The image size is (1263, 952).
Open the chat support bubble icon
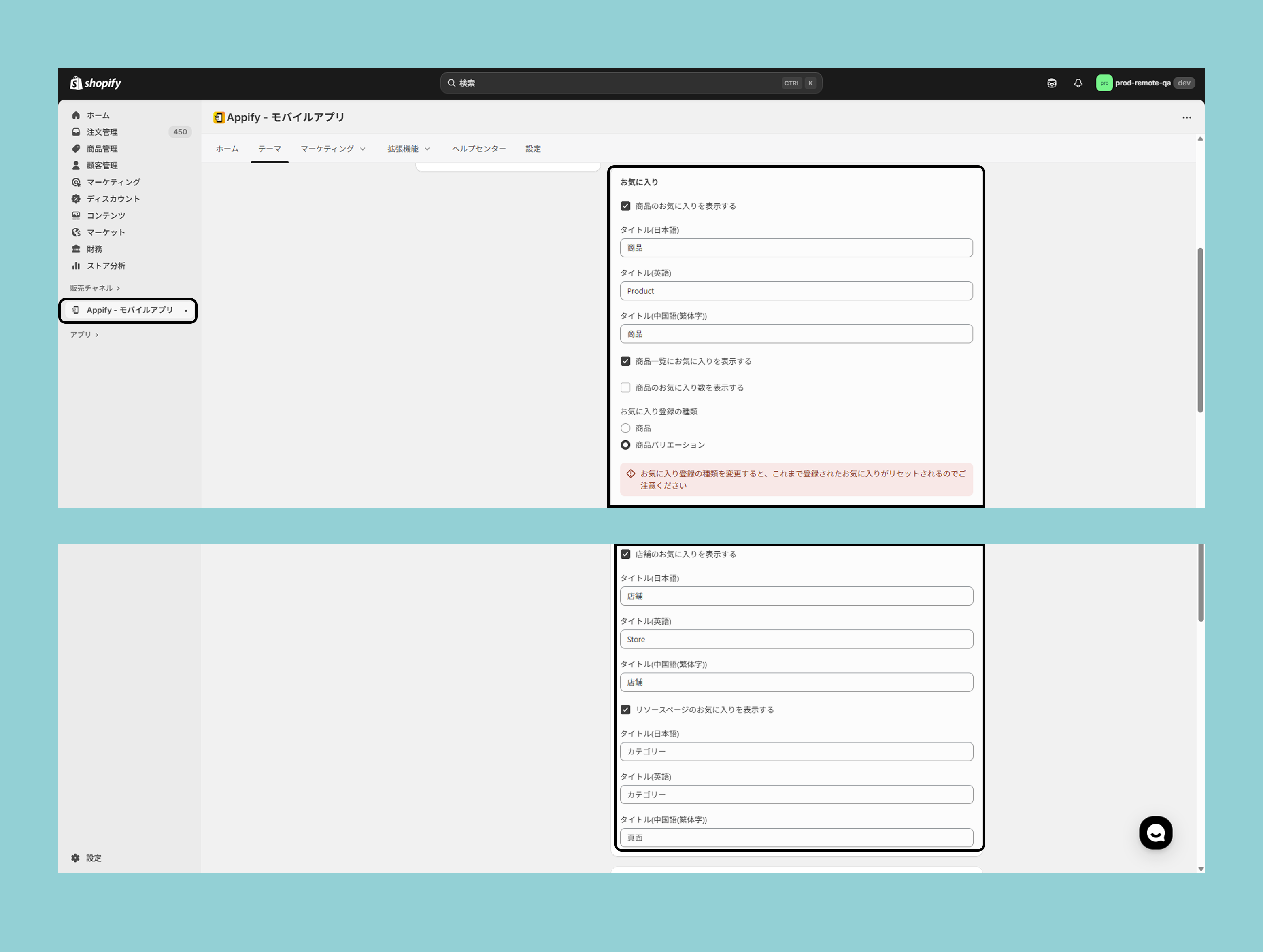tap(1155, 833)
